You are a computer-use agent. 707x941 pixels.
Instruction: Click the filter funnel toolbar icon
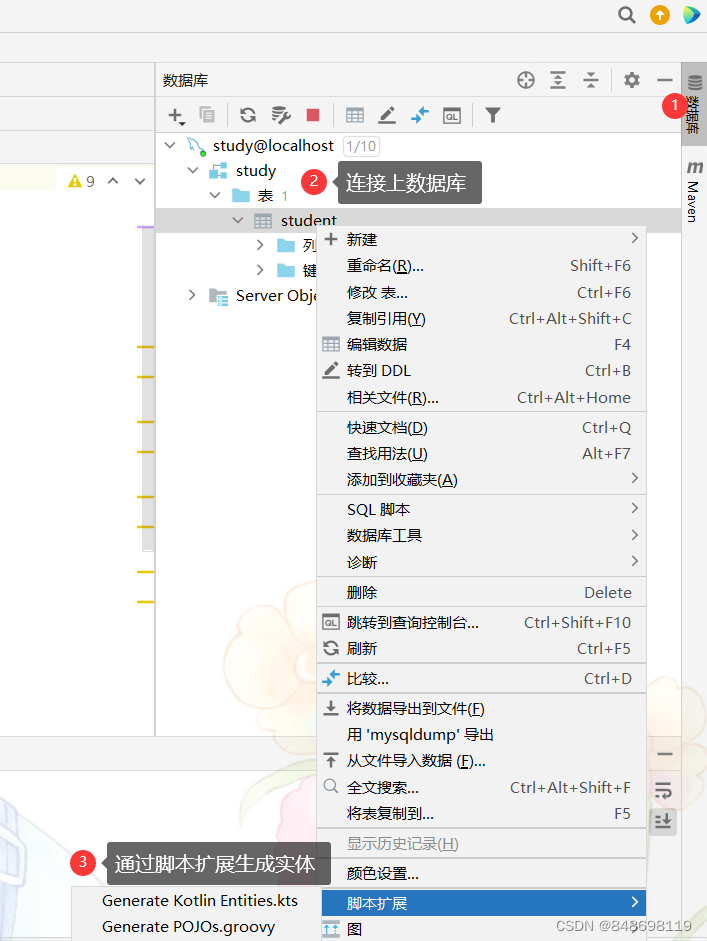tap(493, 115)
